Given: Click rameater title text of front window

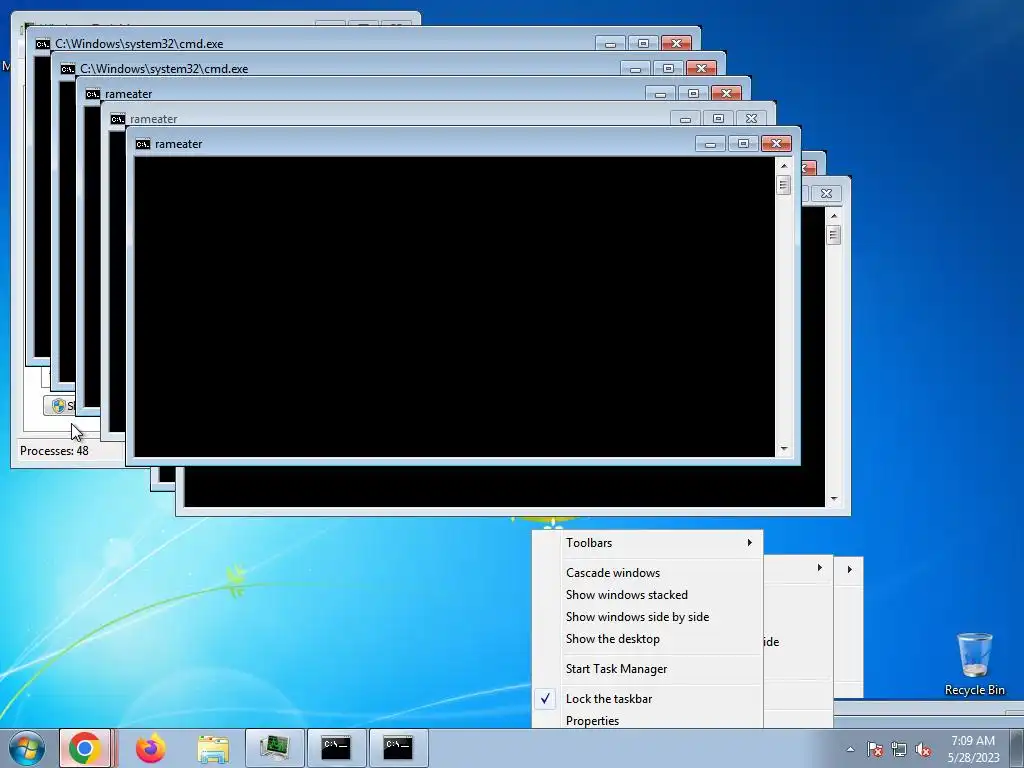Looking at the screenshot, I should [x=178, y=144].
